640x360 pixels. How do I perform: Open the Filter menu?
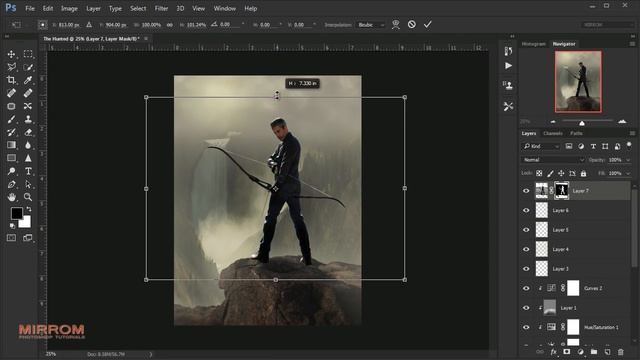(161, 8)
